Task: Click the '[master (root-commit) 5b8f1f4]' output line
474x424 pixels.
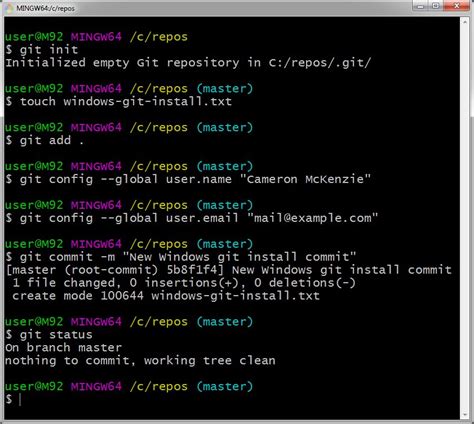Action: click(229, 270)
